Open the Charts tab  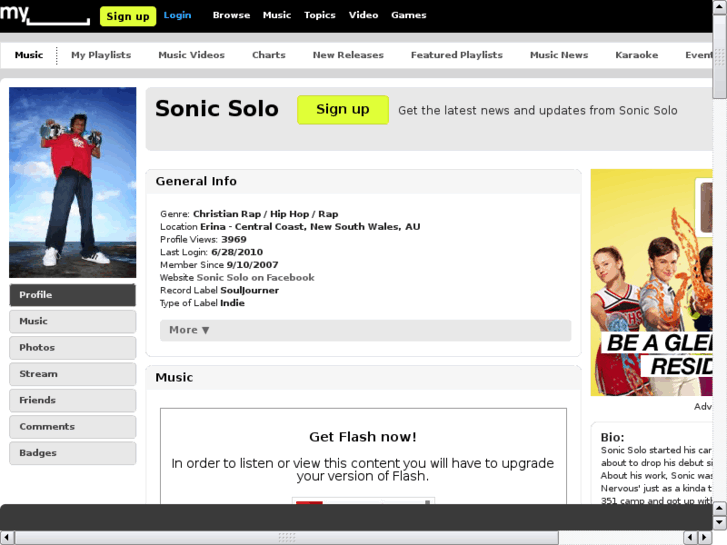(268, 55)
